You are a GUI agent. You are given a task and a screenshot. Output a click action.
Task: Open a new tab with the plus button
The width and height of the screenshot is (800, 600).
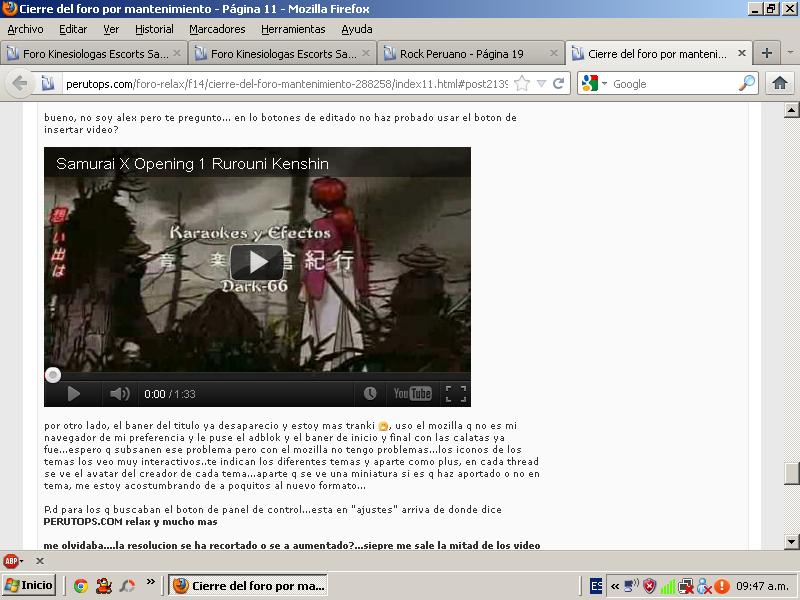click(766, 53)
